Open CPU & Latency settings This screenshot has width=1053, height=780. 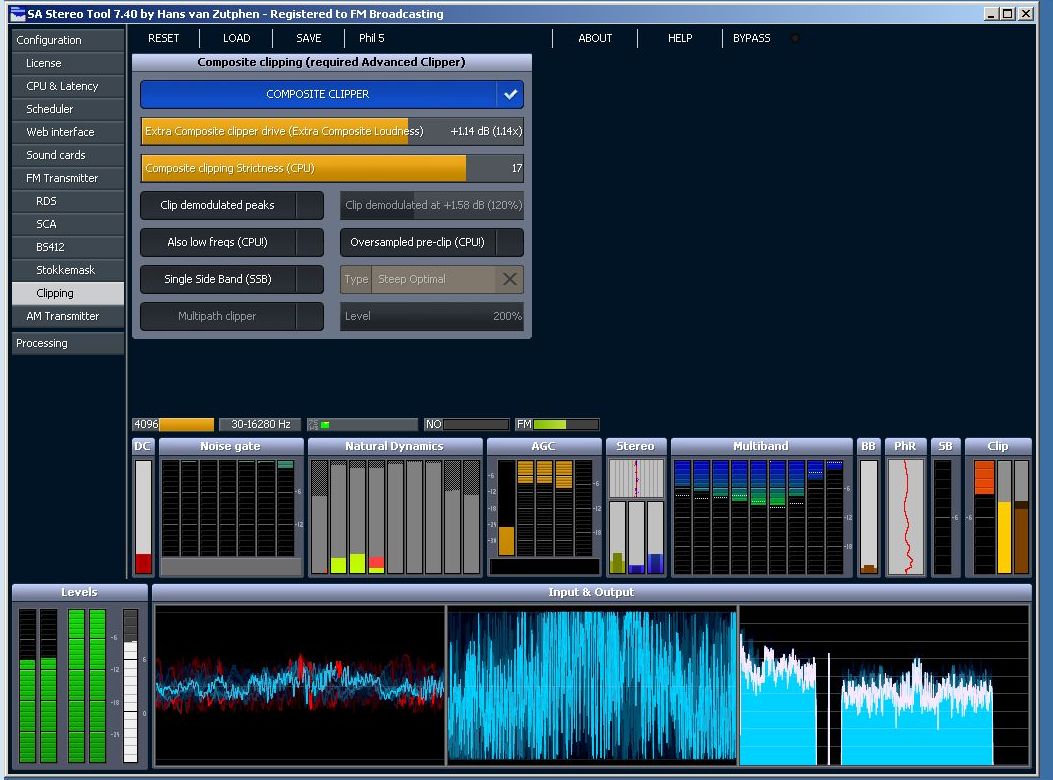(x=68, y=86)
